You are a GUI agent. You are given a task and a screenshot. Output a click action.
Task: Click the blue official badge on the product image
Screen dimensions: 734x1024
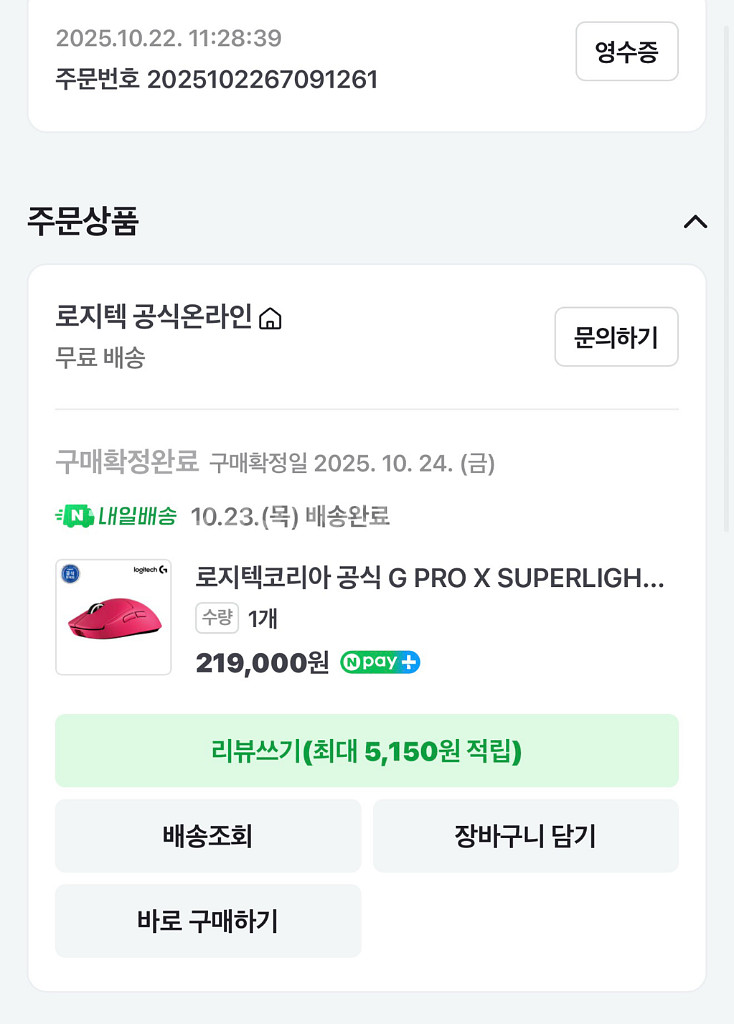(x=71, y=574)
